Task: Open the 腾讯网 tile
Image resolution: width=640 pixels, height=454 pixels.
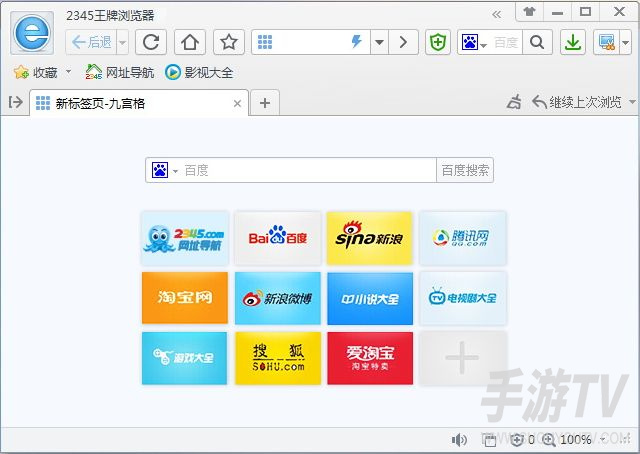Action: (463, 238)
